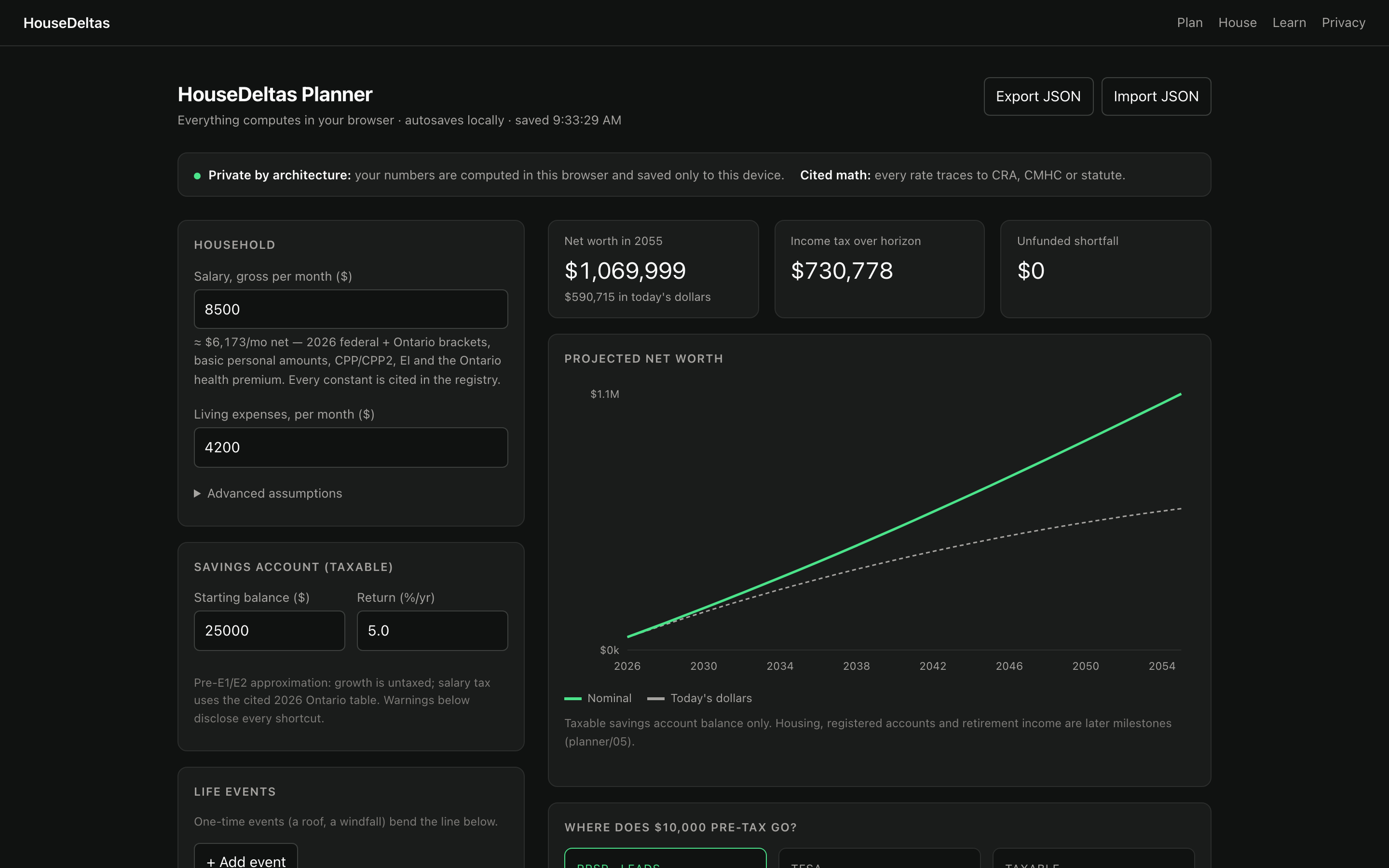Click the 'saved 9:33:29 AM' autosave status
This screenshot has height=868, width=1389.
[x=568, y=120]
